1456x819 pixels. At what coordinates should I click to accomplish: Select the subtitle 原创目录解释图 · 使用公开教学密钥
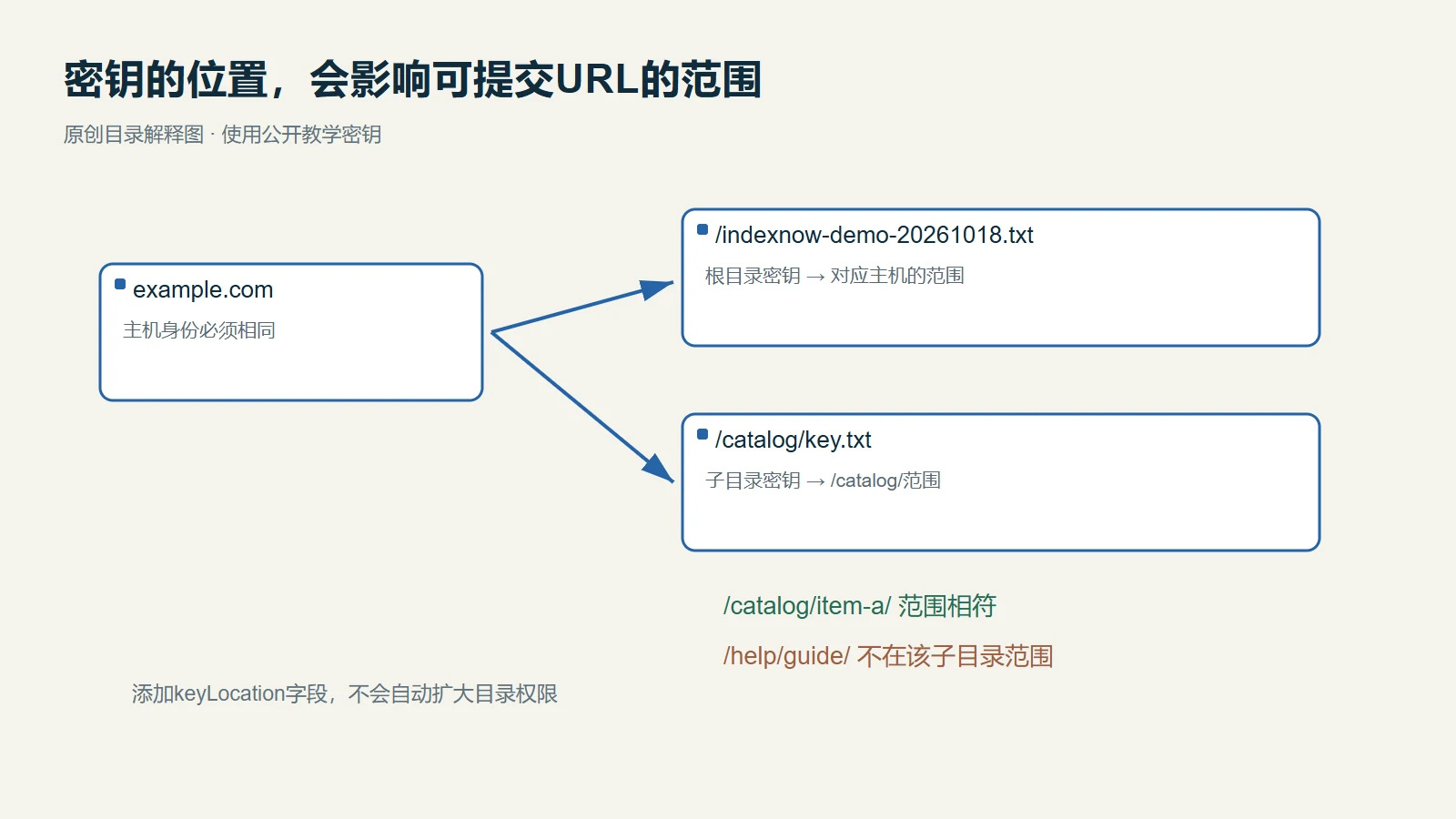pyautogui.click(x=222, y=135)
